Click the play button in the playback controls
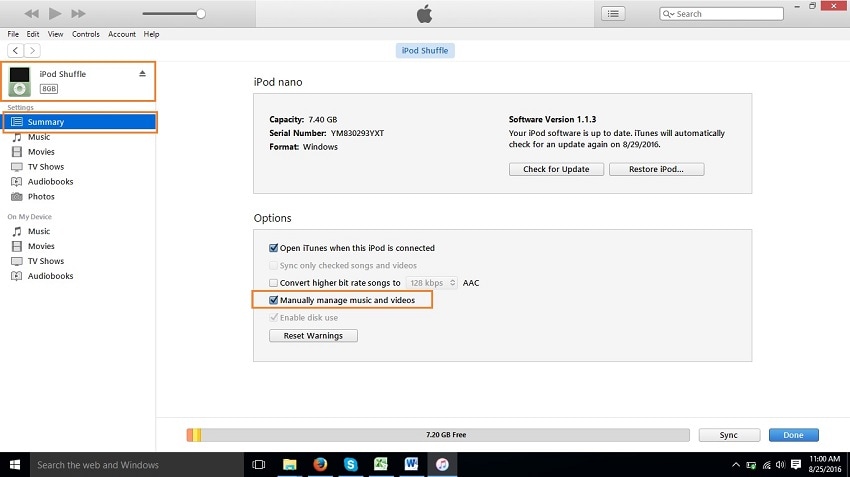Image resolution: width=850 pixels, height=477 pixels. [55, 14]
